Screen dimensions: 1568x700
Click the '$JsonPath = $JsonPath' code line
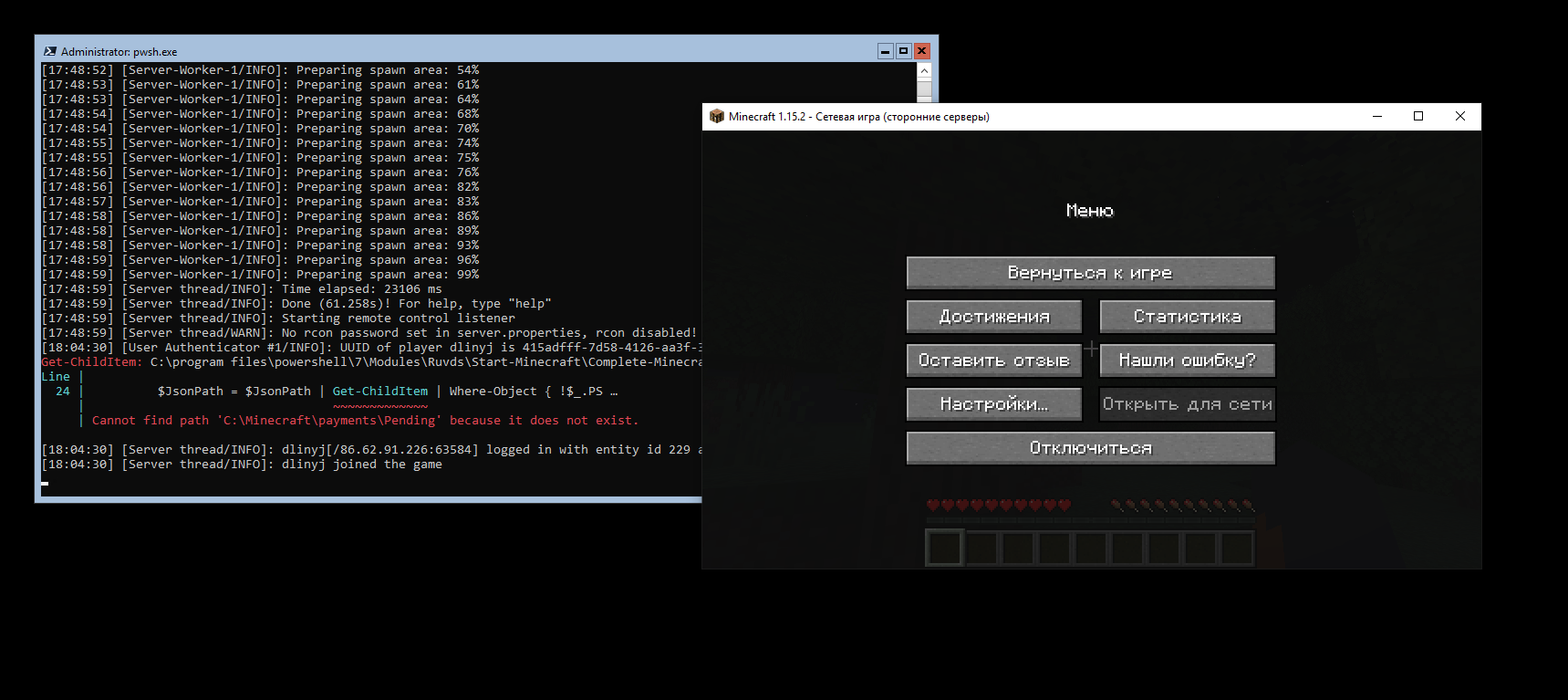388,392
